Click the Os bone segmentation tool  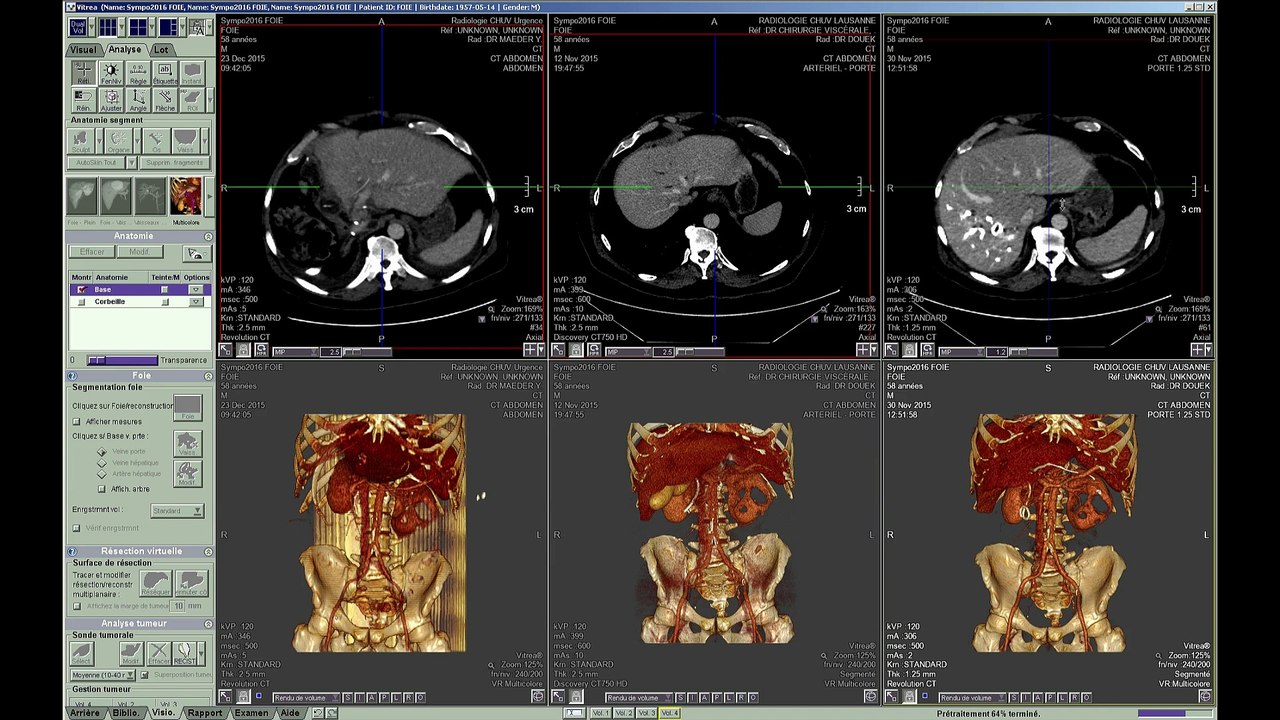pyautogui.click(x=154, y=140)
